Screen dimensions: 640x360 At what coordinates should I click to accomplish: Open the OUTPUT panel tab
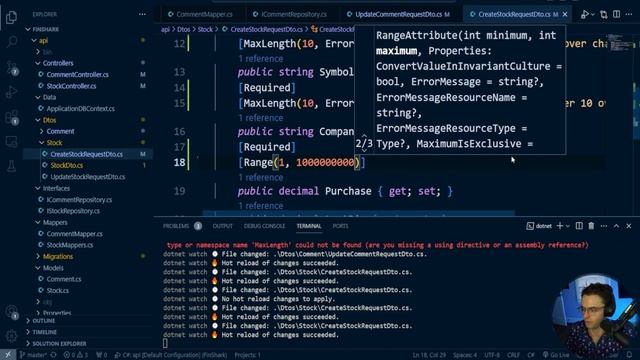pyautogui.click(x=222, y=226)
